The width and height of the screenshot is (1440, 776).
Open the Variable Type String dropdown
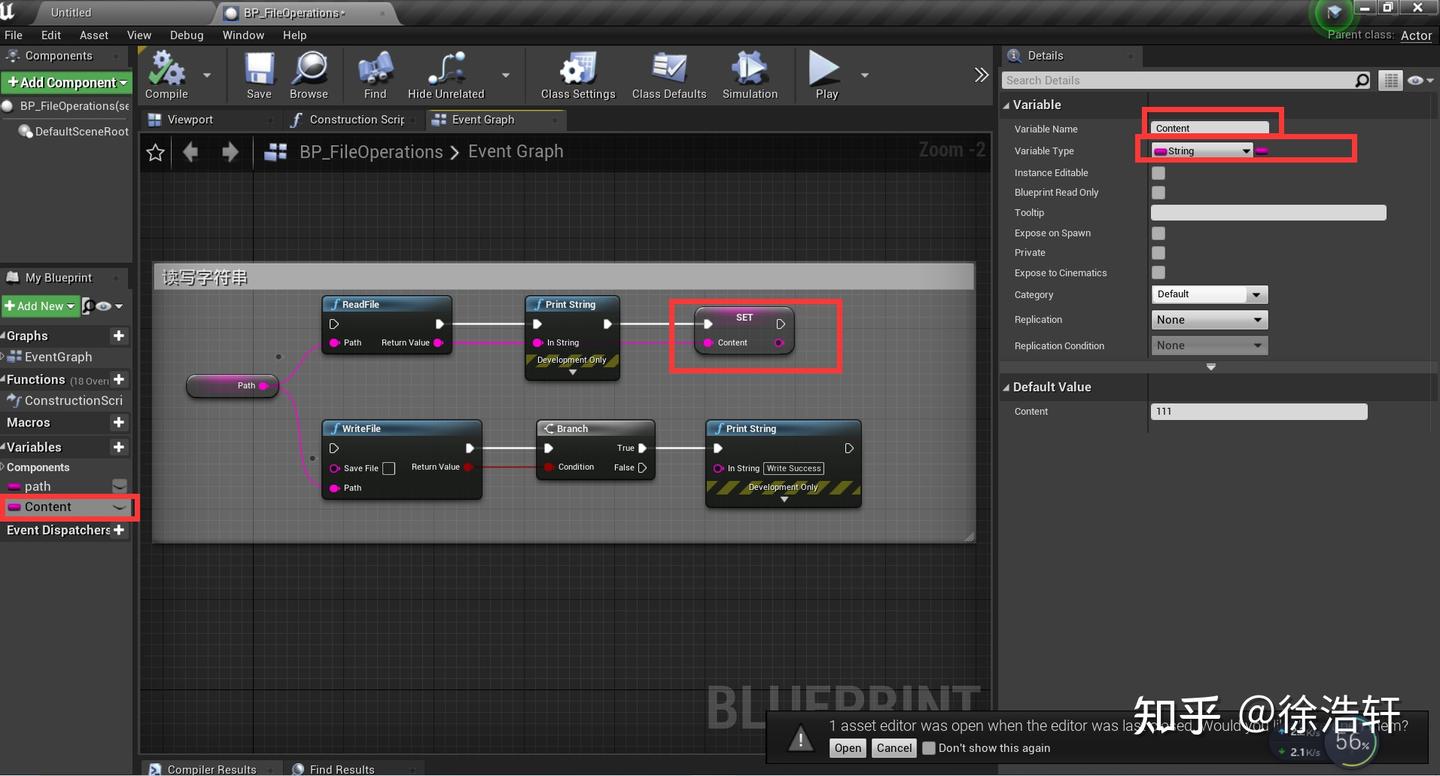(x=1202, y=151)
